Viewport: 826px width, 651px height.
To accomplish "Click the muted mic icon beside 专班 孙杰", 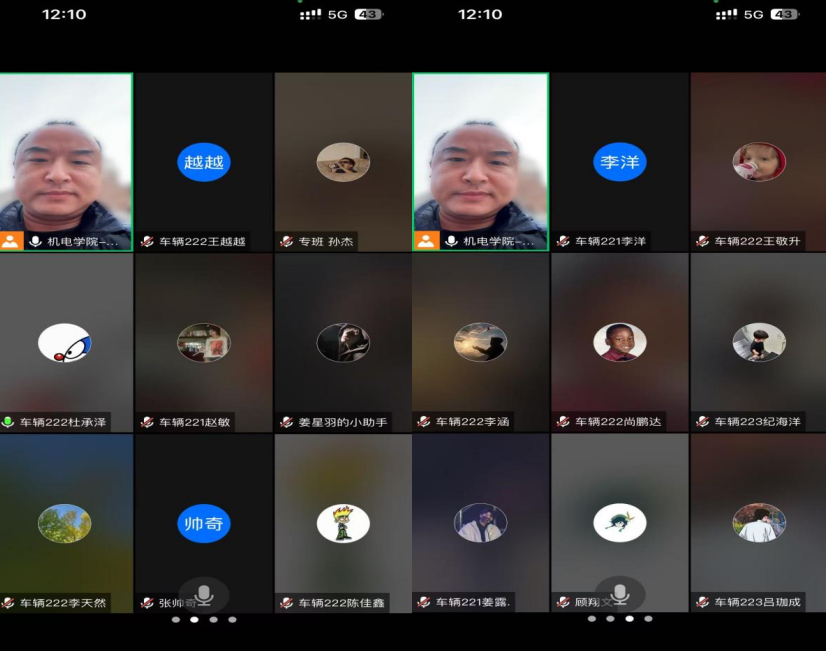I will click(x=288, y=241).
